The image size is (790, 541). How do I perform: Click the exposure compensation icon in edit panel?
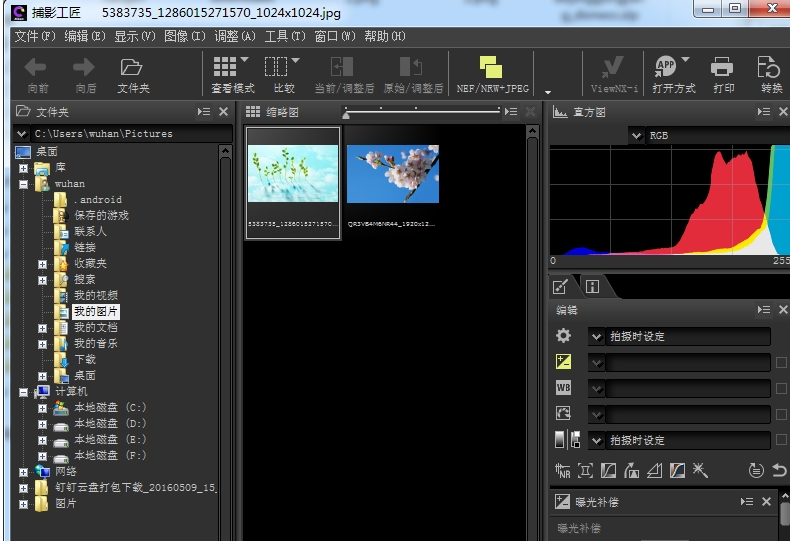pos(563,362)
